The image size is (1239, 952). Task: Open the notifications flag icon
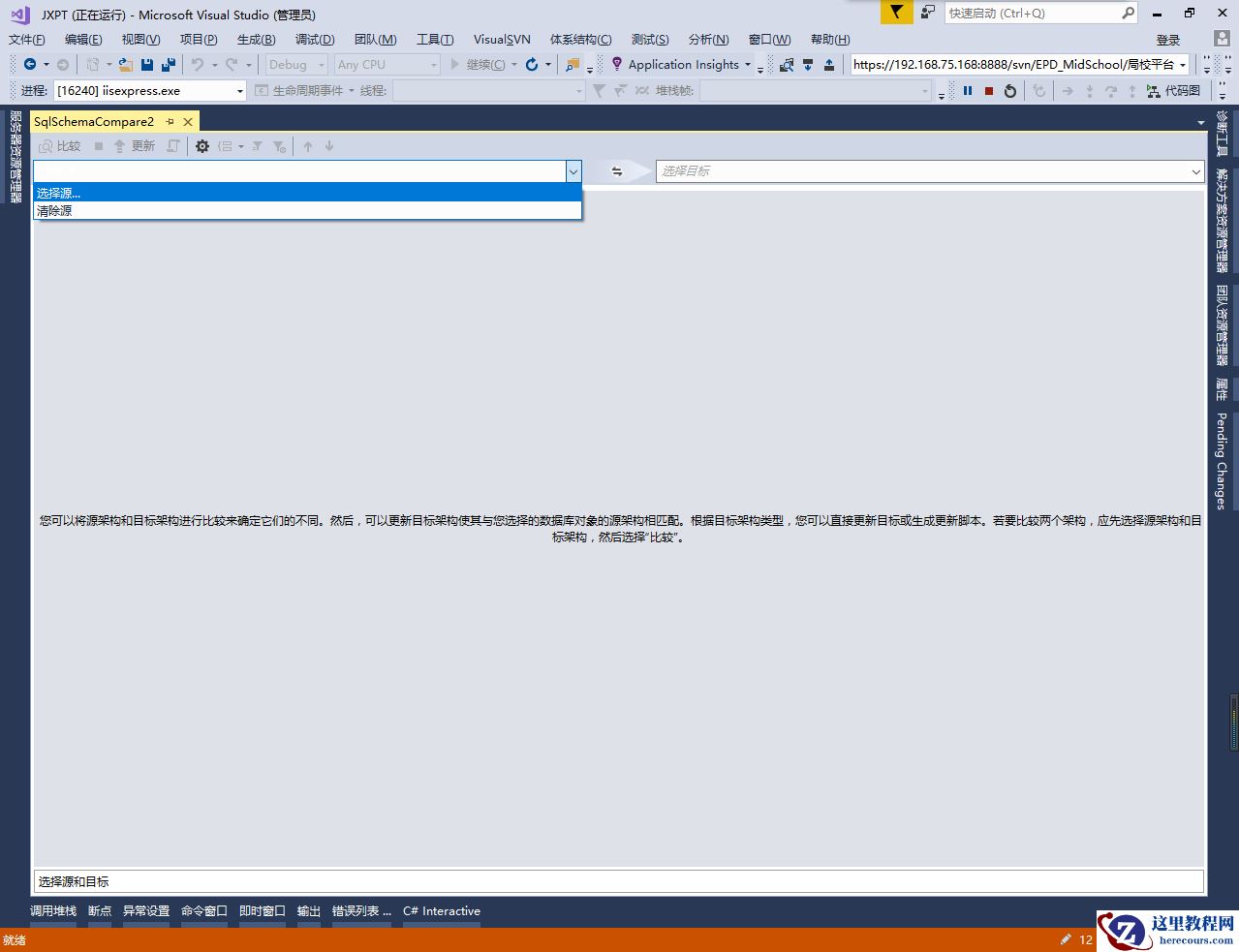click(x=897, y=13)
